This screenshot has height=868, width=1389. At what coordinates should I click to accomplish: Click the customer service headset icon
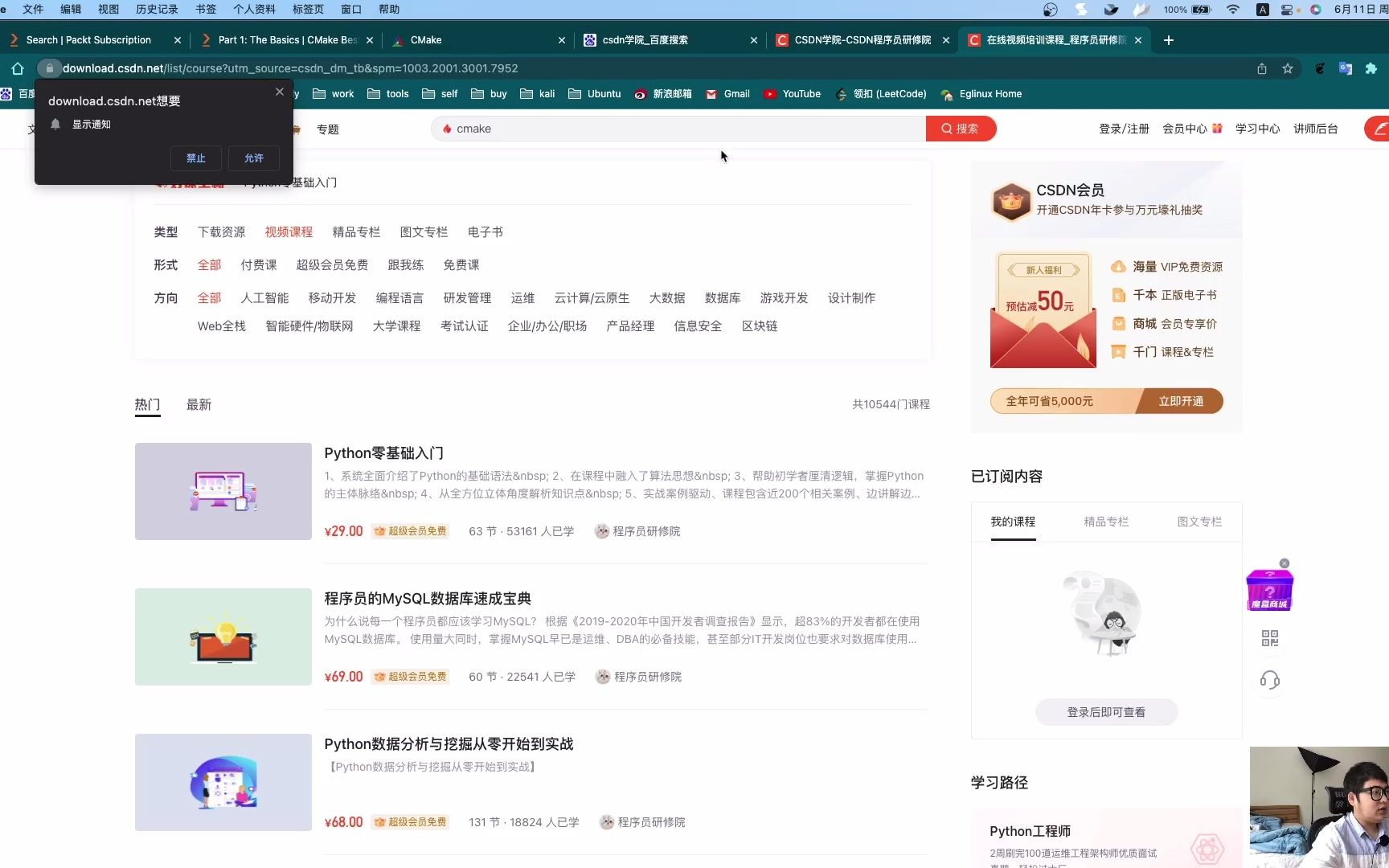[x=1270, y=681]
